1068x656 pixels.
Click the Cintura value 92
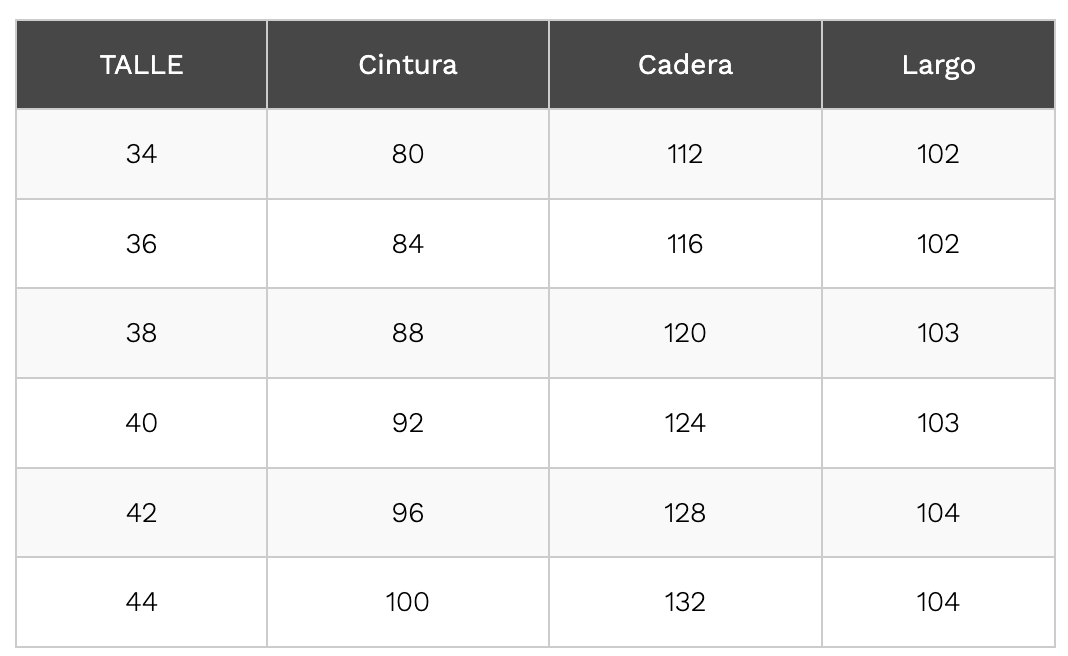(x=408, y=423)
